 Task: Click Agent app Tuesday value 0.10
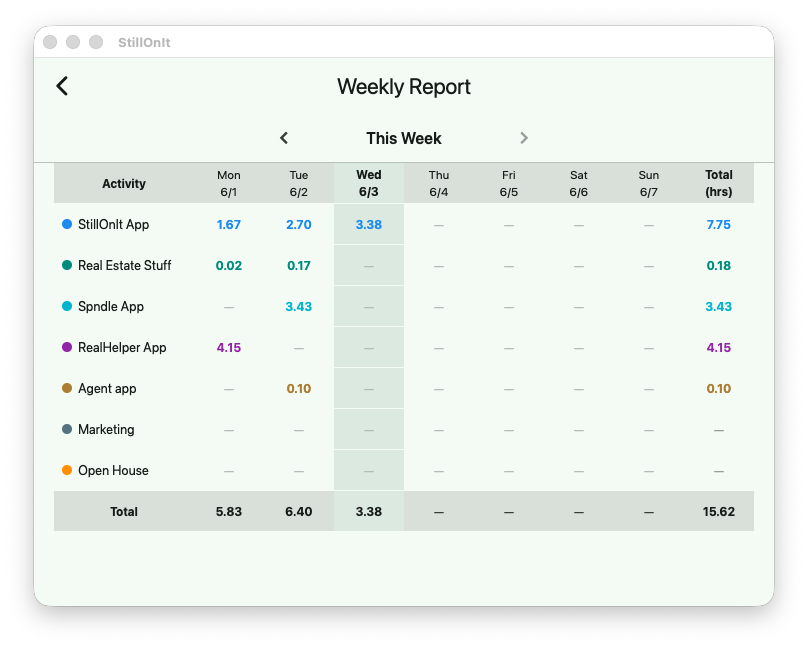299,388
